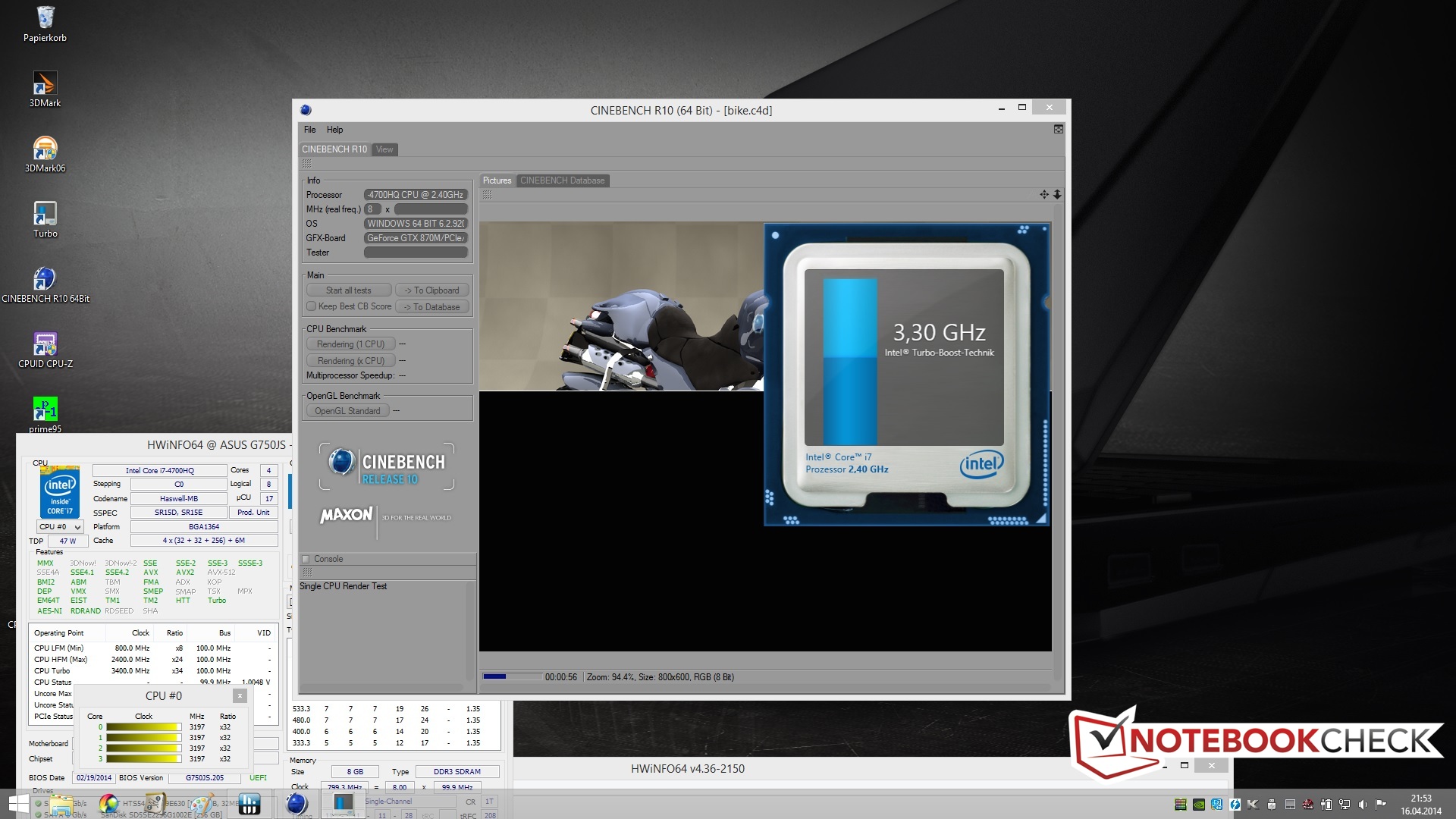Click the network tray icon

pyautogui.click(x=1344, y=805)
